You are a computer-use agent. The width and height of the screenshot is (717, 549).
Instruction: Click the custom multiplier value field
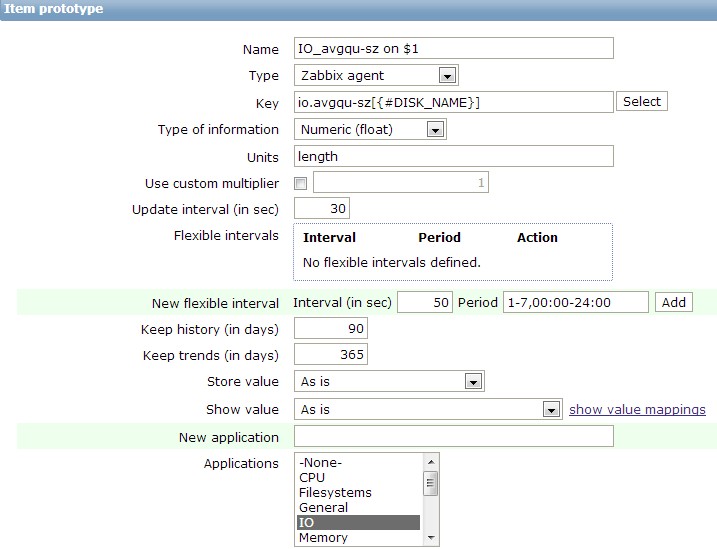tap(401, 182)
